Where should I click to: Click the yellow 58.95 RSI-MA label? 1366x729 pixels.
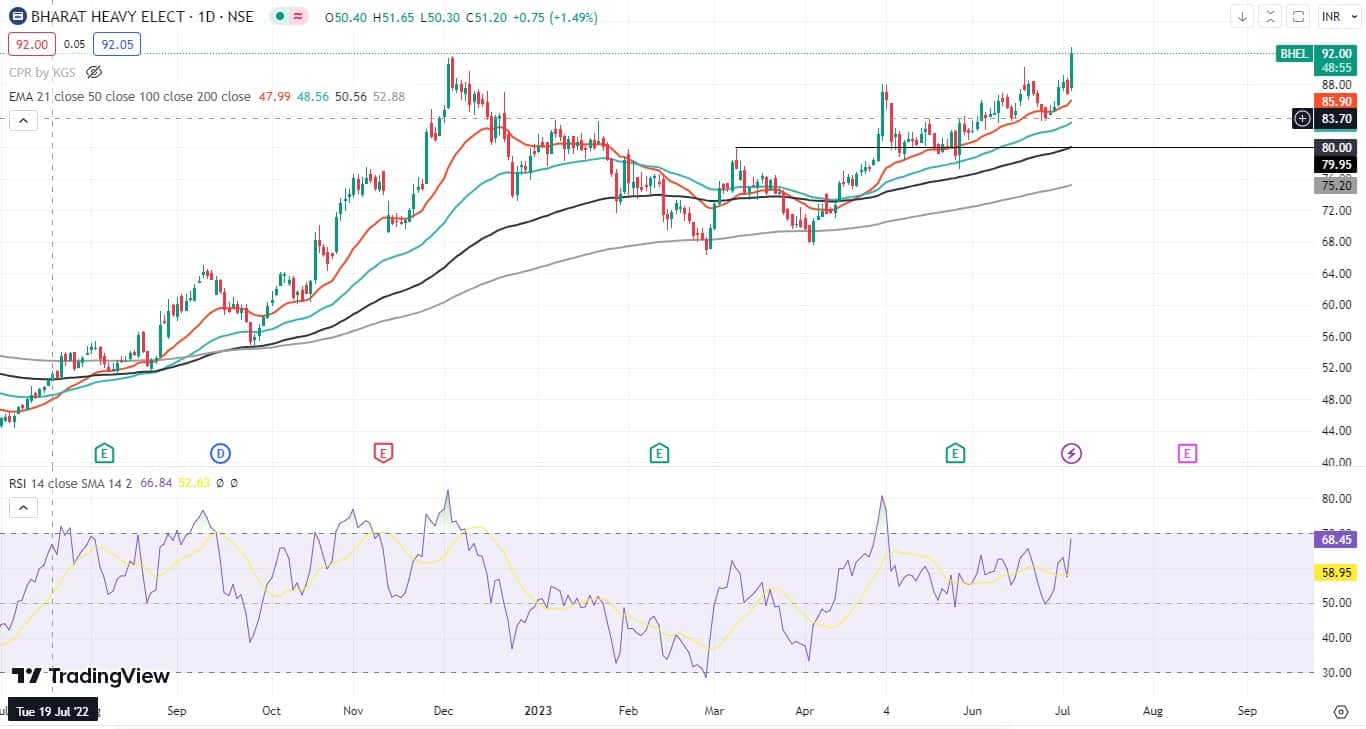[x=1337, y=572]
